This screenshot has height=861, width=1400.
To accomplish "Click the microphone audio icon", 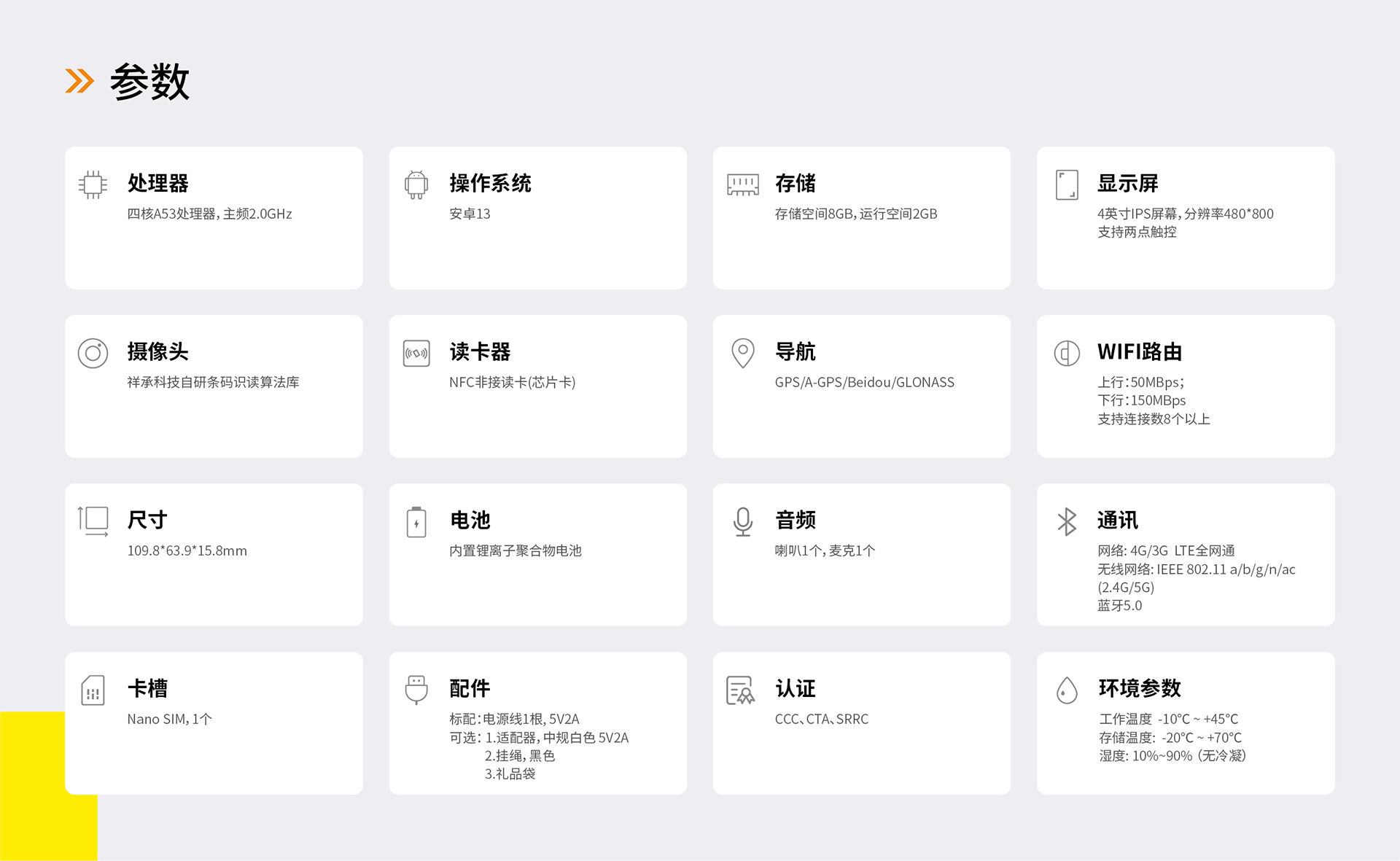I will click(742, 522).
